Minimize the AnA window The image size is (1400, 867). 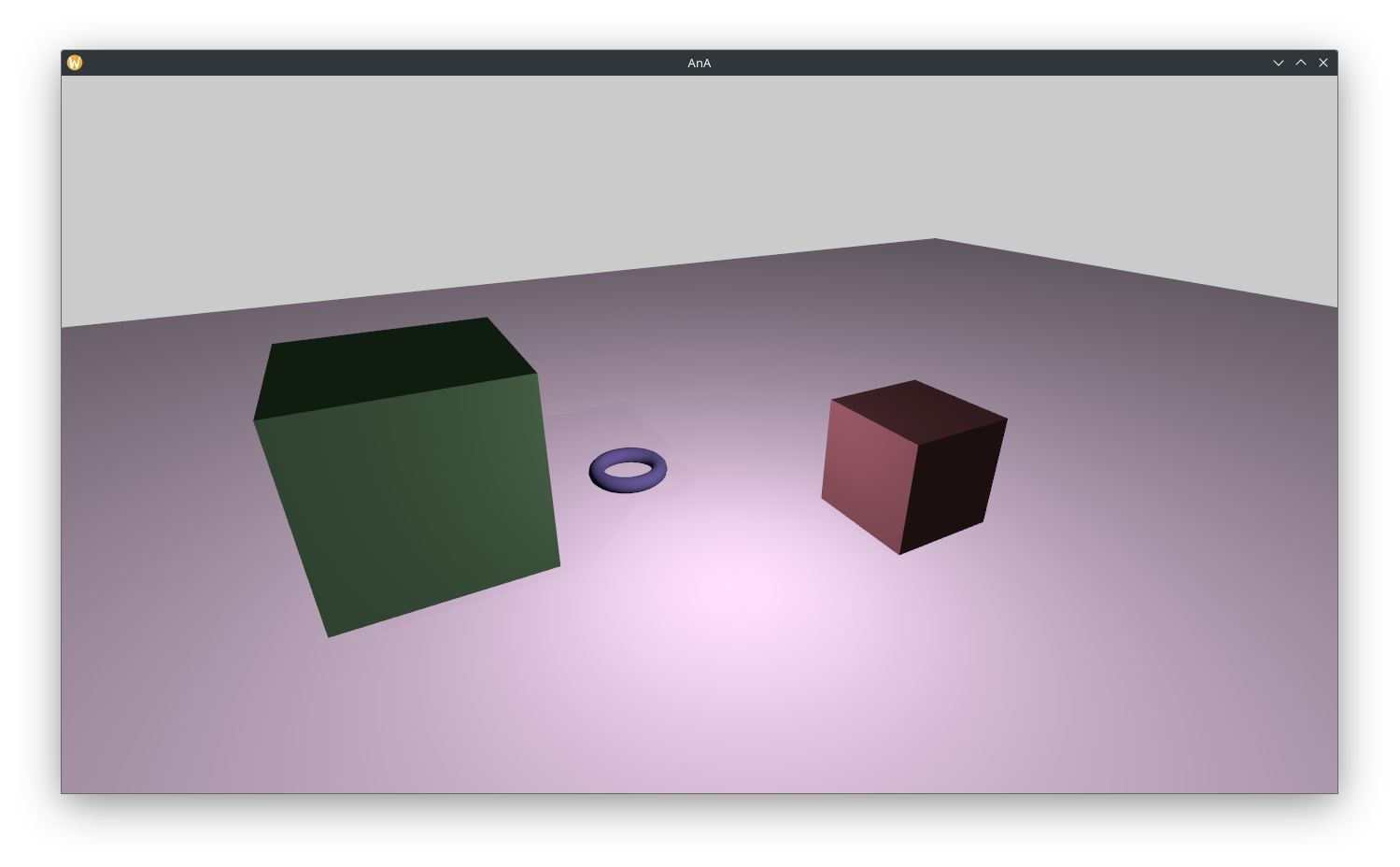(1278, 63)
